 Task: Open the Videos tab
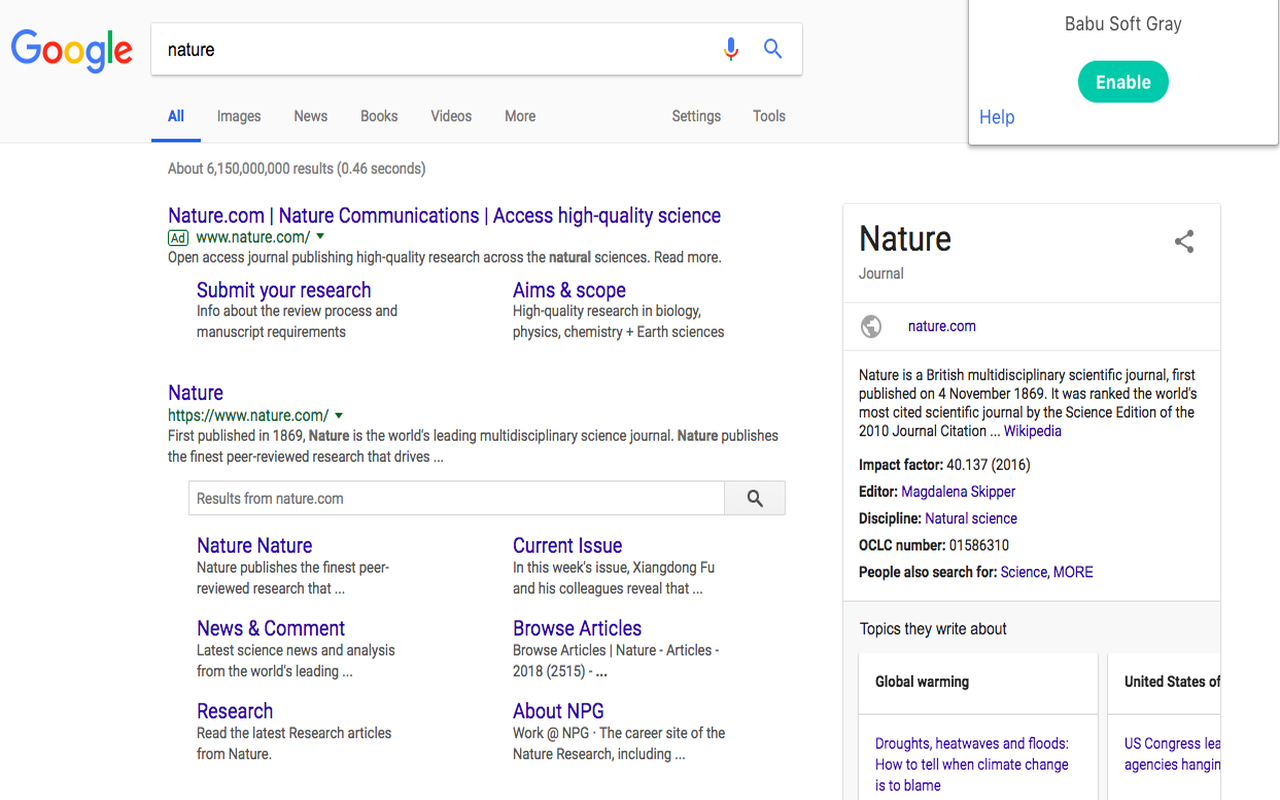451,116
